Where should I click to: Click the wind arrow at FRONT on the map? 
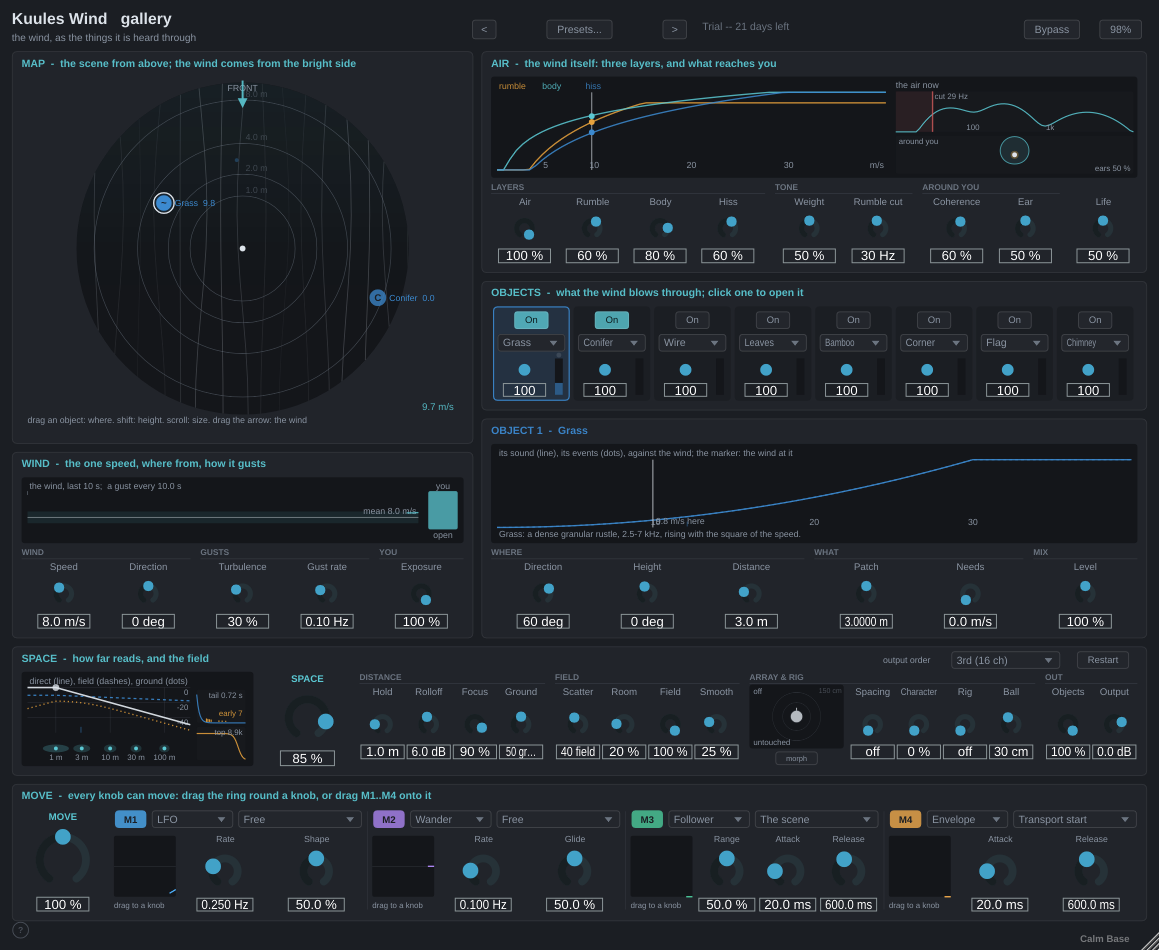pos(242,96)
